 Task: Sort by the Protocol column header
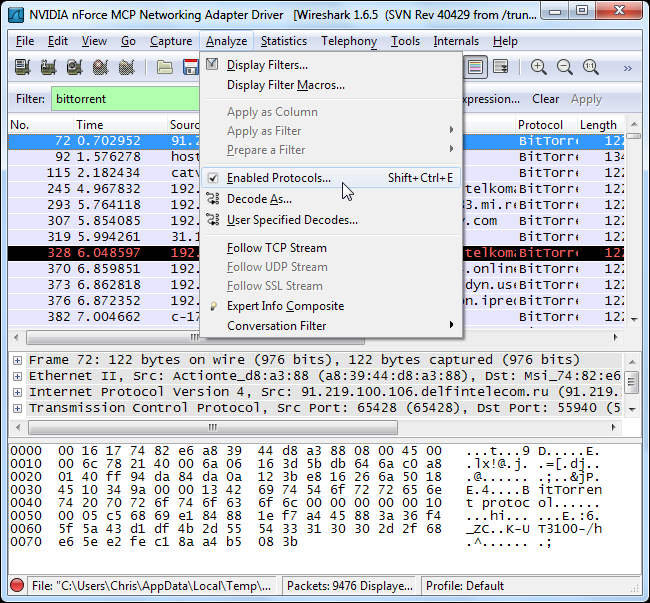click(546, 125)
